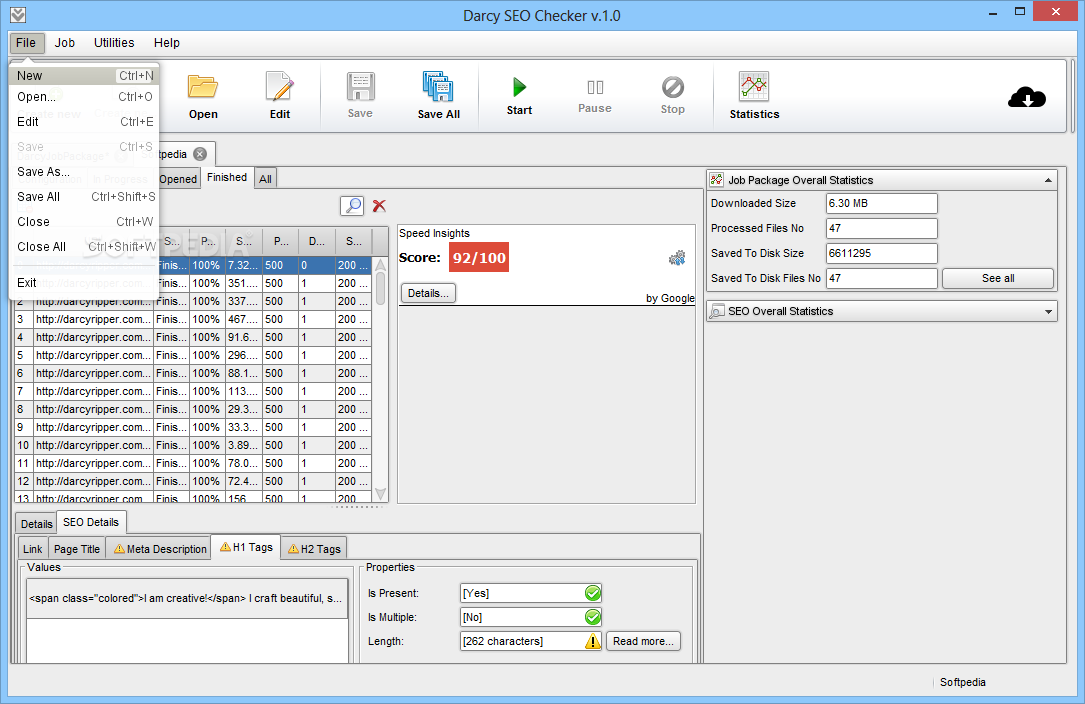Switch to the Details tab
This screenshot has width=1085, height=704.
tap(37, 524)
